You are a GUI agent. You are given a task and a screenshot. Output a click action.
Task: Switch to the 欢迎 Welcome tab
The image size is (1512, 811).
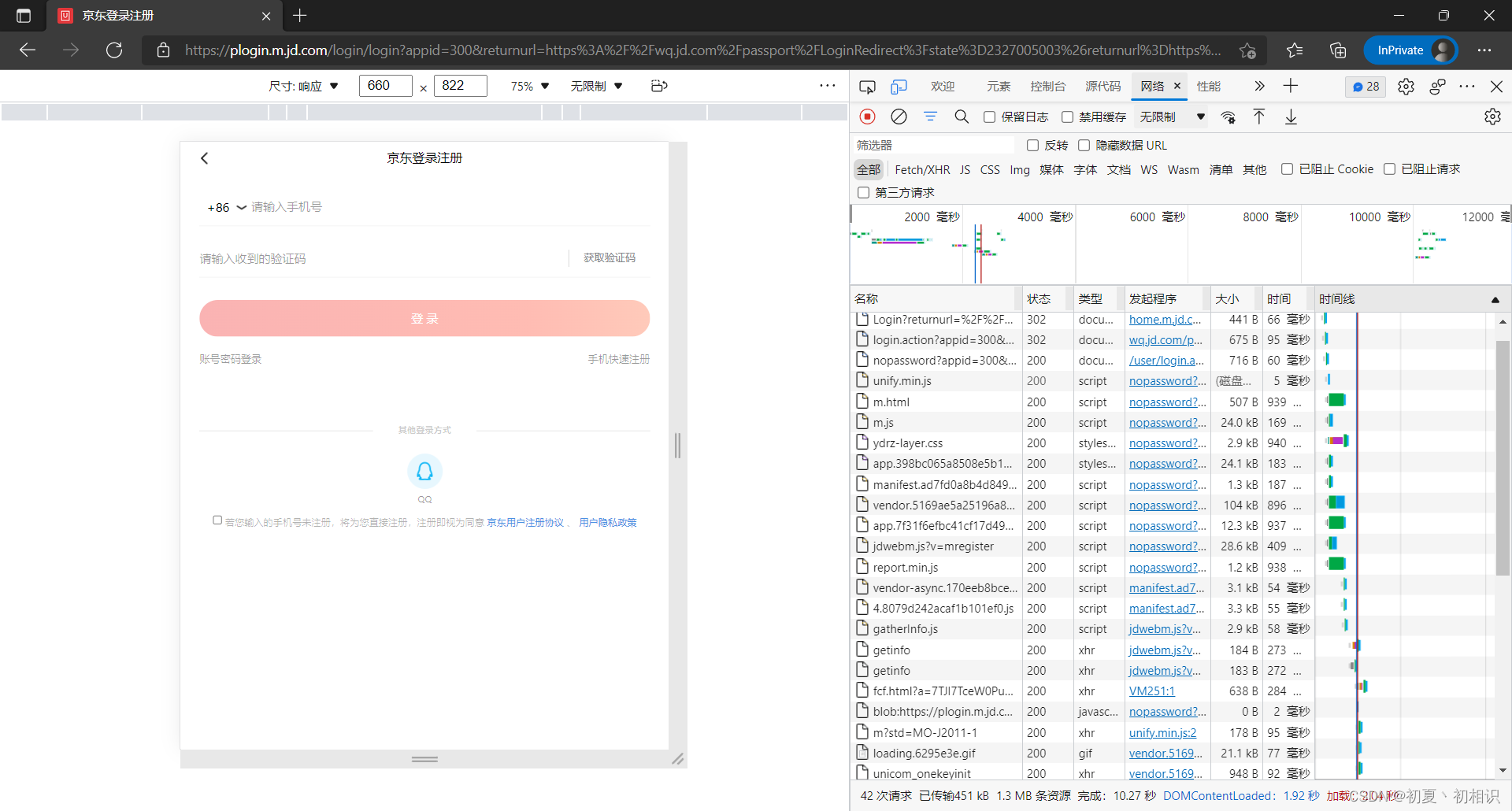[x=943, y=87]
